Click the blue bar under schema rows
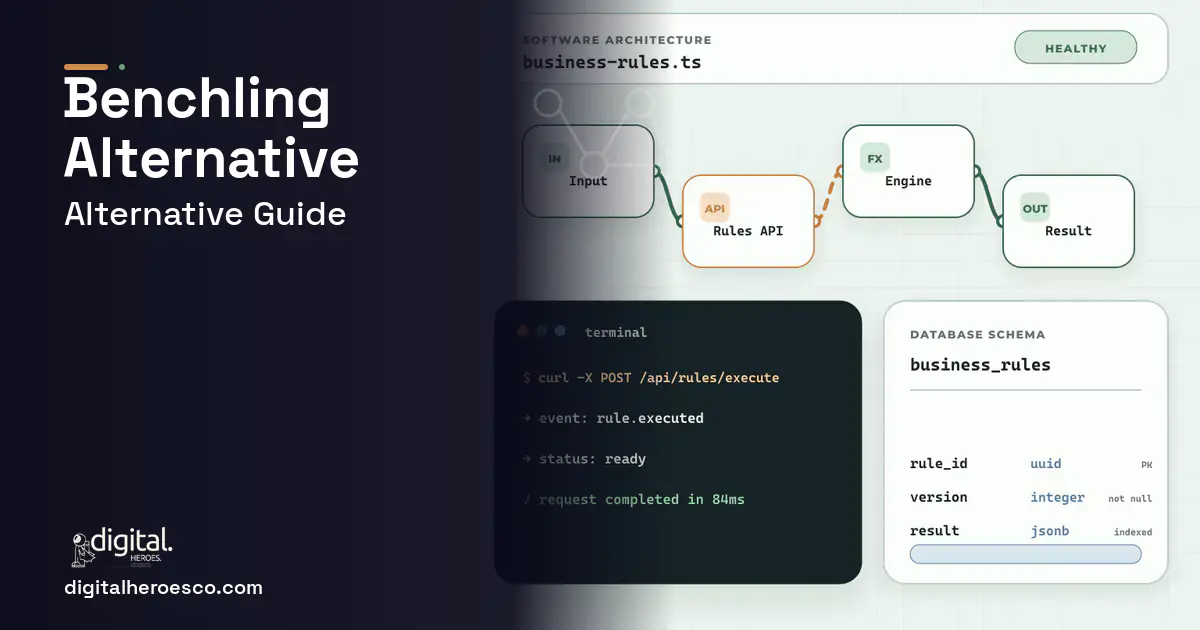The image size is (1200, 630). (1025, 554)
